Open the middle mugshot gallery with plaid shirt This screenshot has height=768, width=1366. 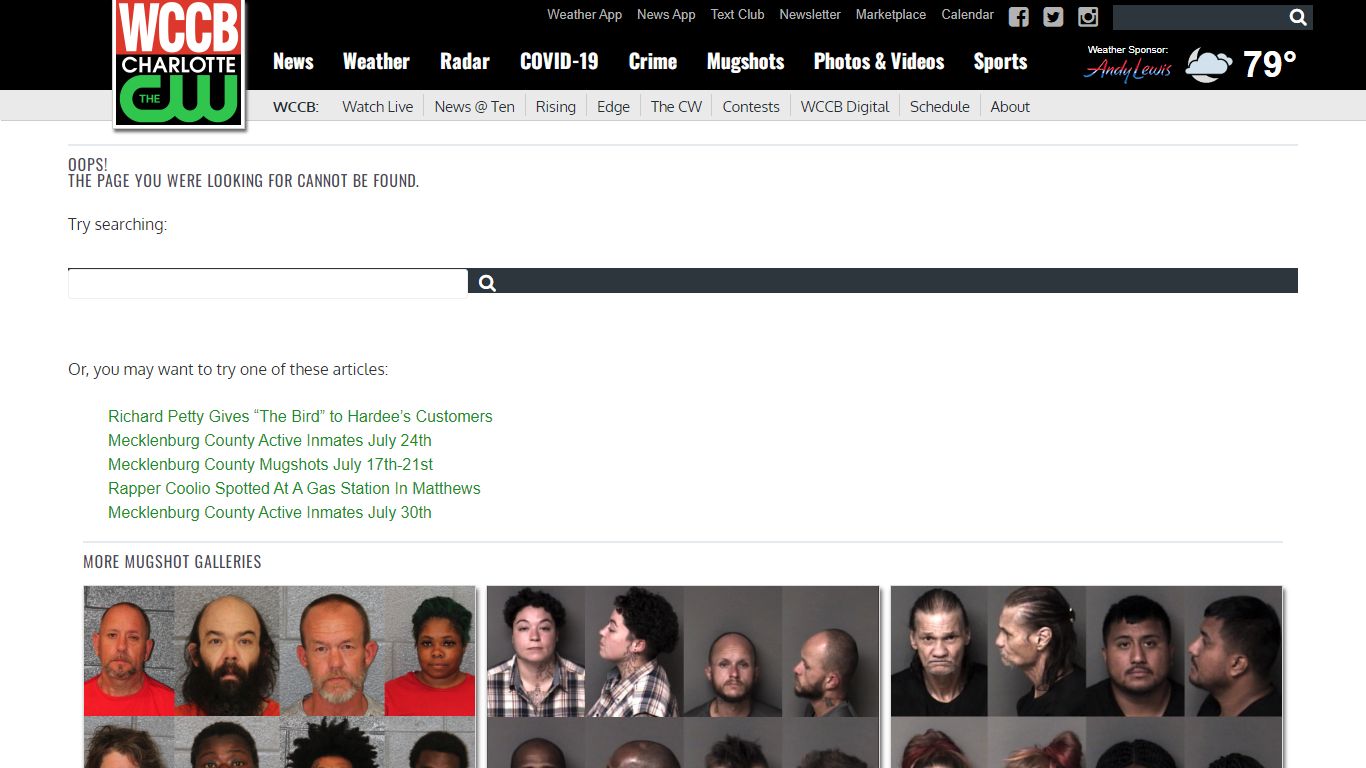pos(683,677)
